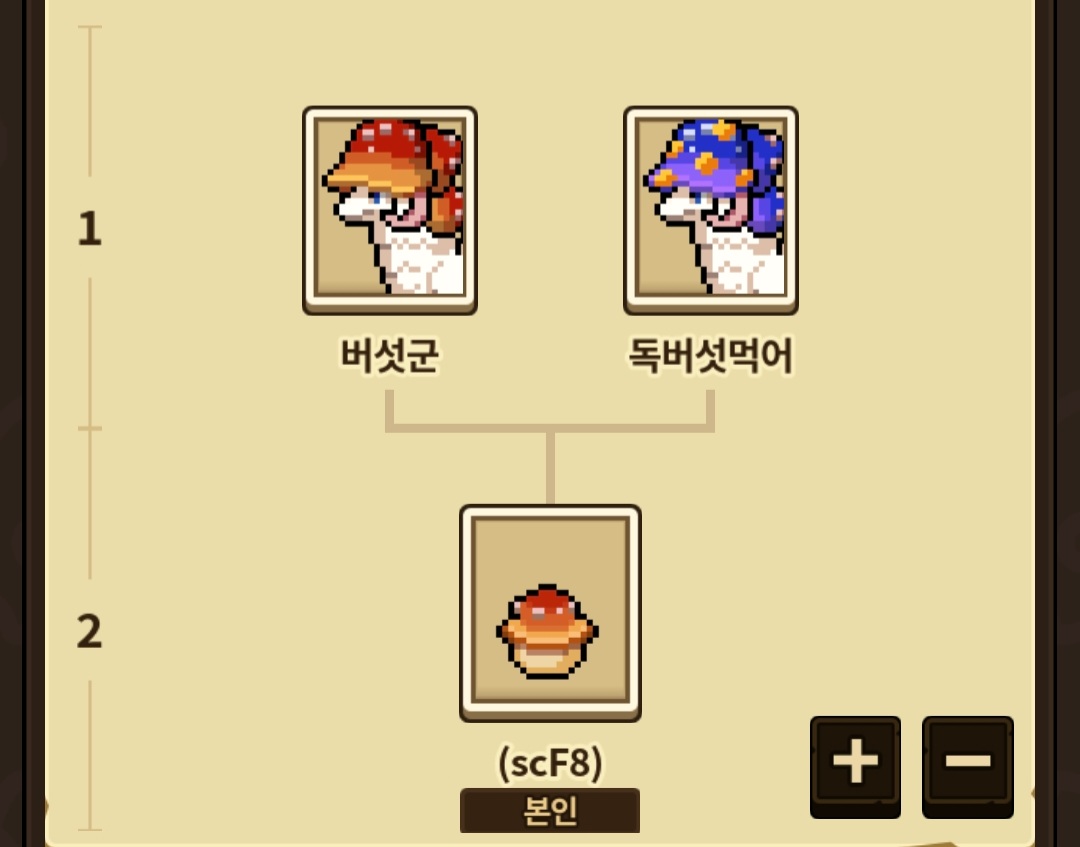Tap the 본인 badge under scF8
Image resolution: width=1080 pixels, height=847 pixels.
point(550,811)
